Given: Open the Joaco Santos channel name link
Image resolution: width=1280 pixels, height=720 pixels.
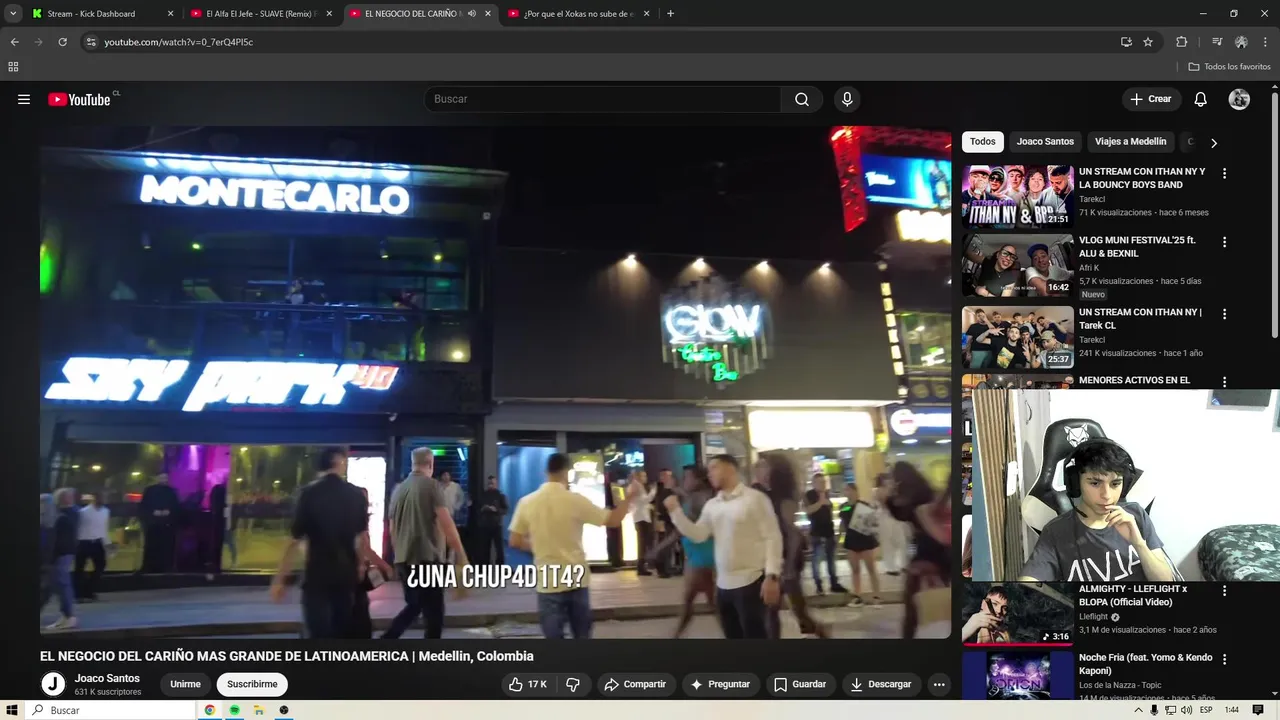Looking at the screenshot, I should click(x=107, y=678).
